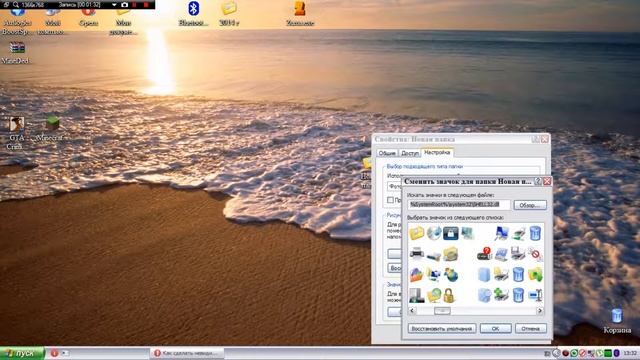Select the blue document sheet icon
The height and width of the screenshot is (360, 640).
(x=484, y=275)
